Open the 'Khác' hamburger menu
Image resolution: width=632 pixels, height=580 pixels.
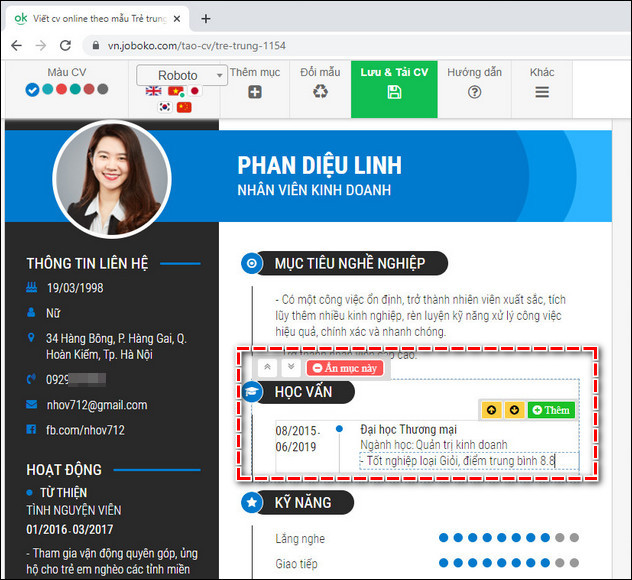tap(542, 92)
